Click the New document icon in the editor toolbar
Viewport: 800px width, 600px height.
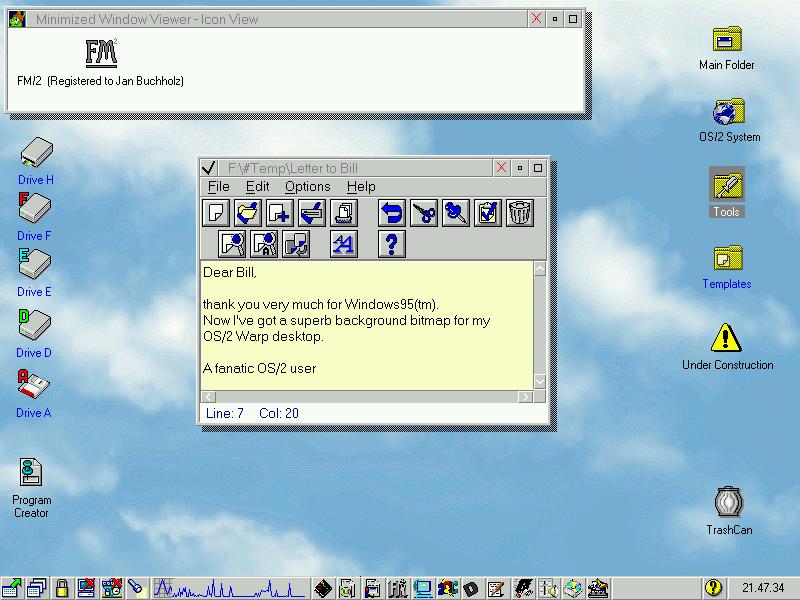[215, 212]
